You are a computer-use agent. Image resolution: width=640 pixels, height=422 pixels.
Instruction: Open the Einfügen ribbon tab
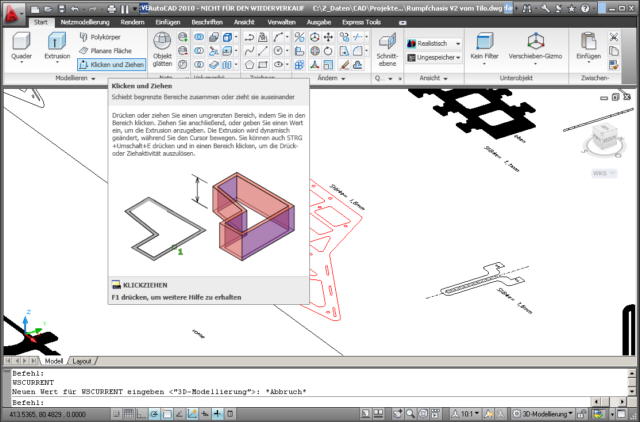(x=168, y=22)
